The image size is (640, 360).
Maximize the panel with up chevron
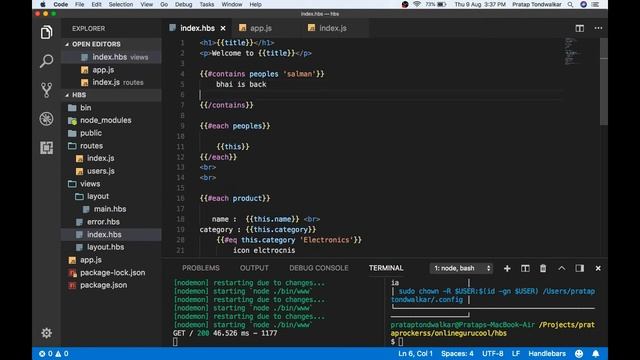562,268
